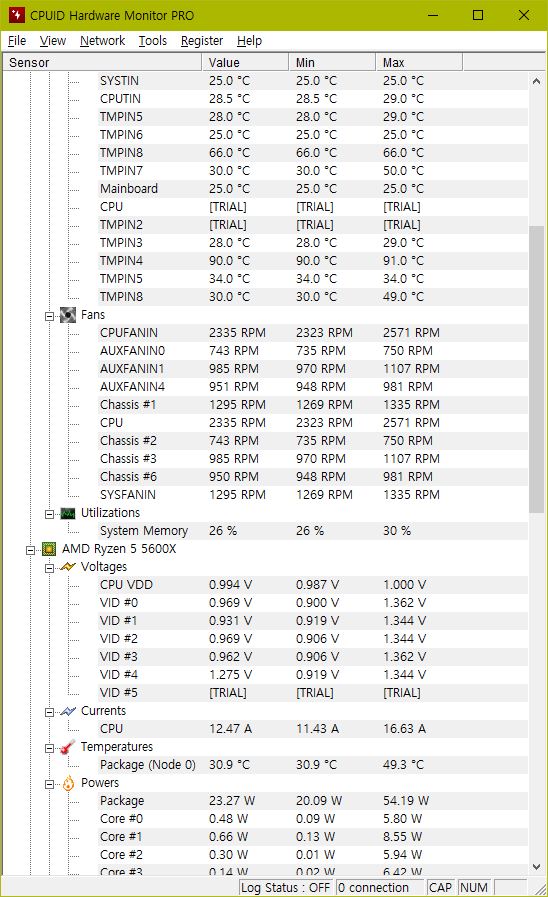The height and width of the screenshot is (897, 548).
Task: Select the TMPIN4 temperature row
Action: tap(265, 261)
